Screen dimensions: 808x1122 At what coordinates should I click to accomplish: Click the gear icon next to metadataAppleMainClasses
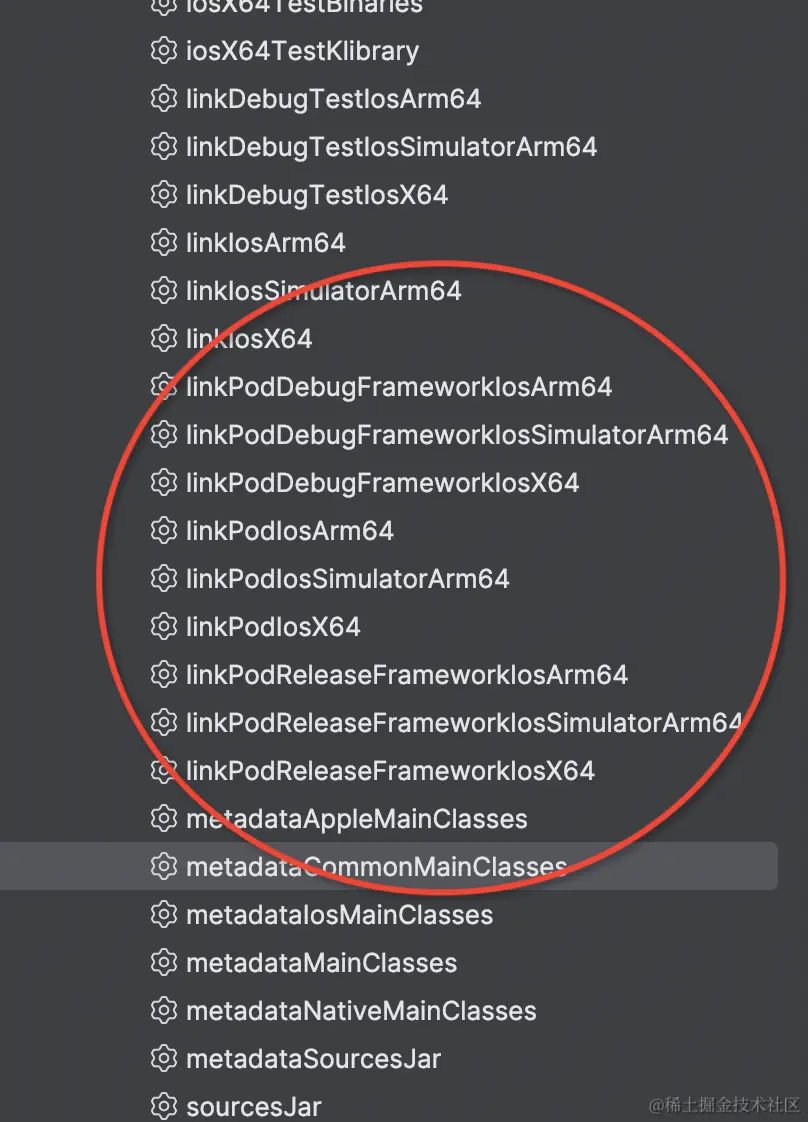(163, 818)
